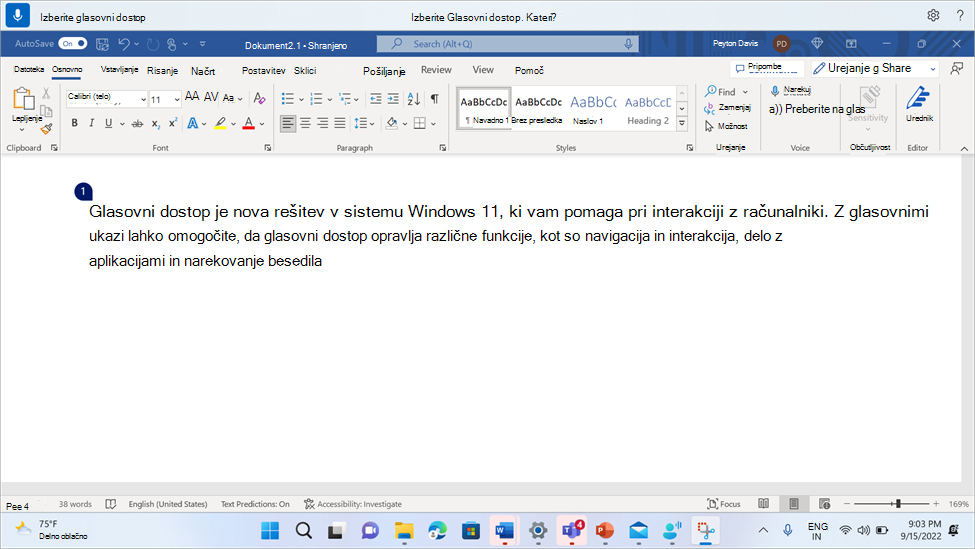The image size is (975, 549).
Task: Open the Borders dropdown arrow
Action: click(433, 124)
